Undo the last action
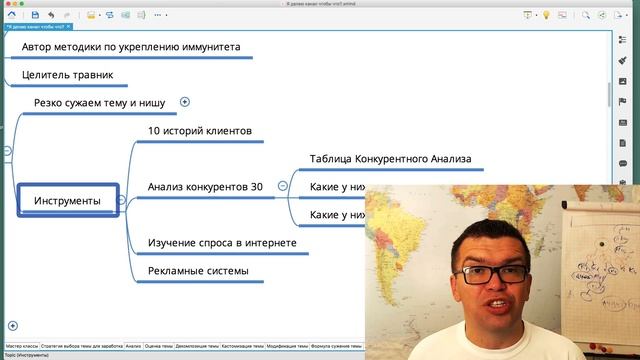 [51, 15]
